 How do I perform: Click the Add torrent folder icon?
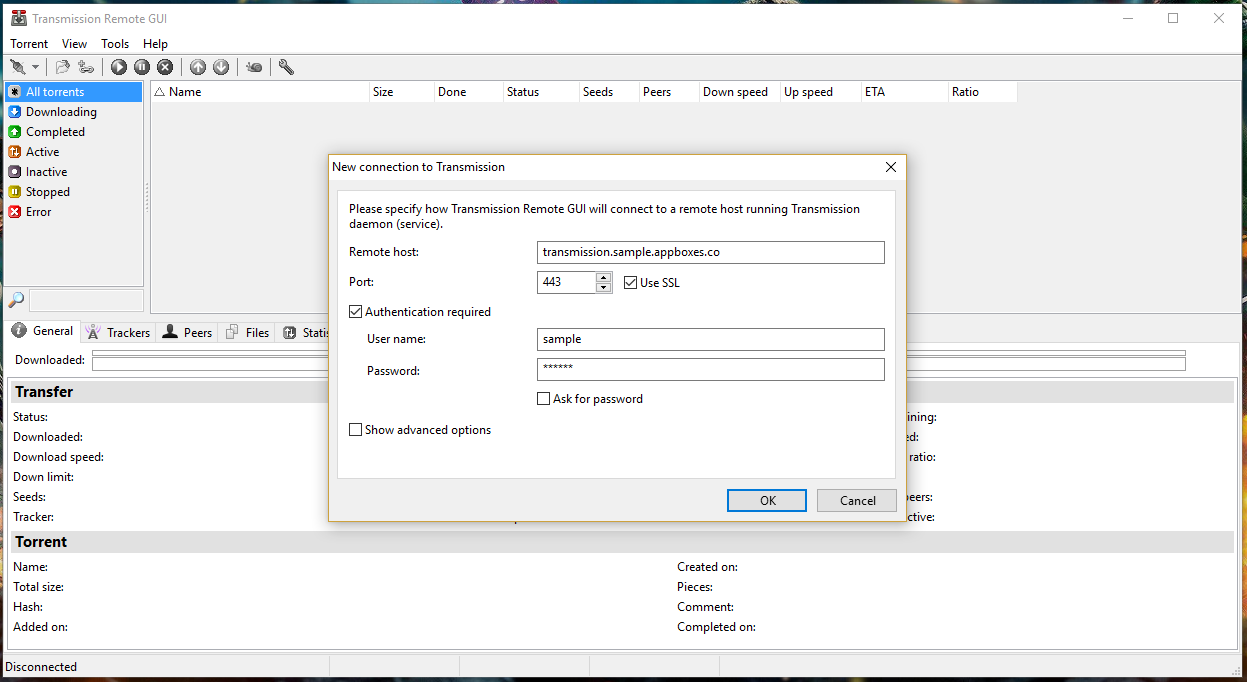pos(63,67)
